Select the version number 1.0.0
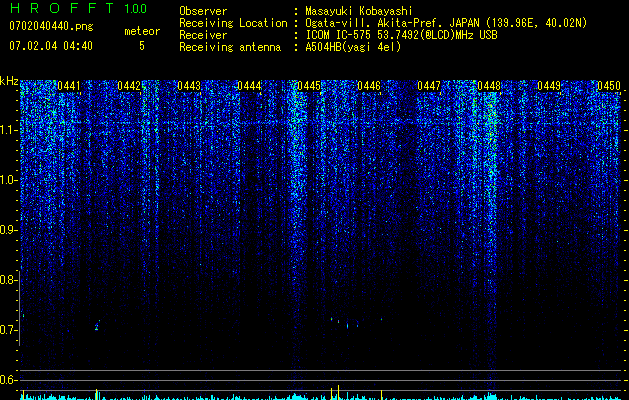Viewport: 629px width, 400px height. (135, 9)
